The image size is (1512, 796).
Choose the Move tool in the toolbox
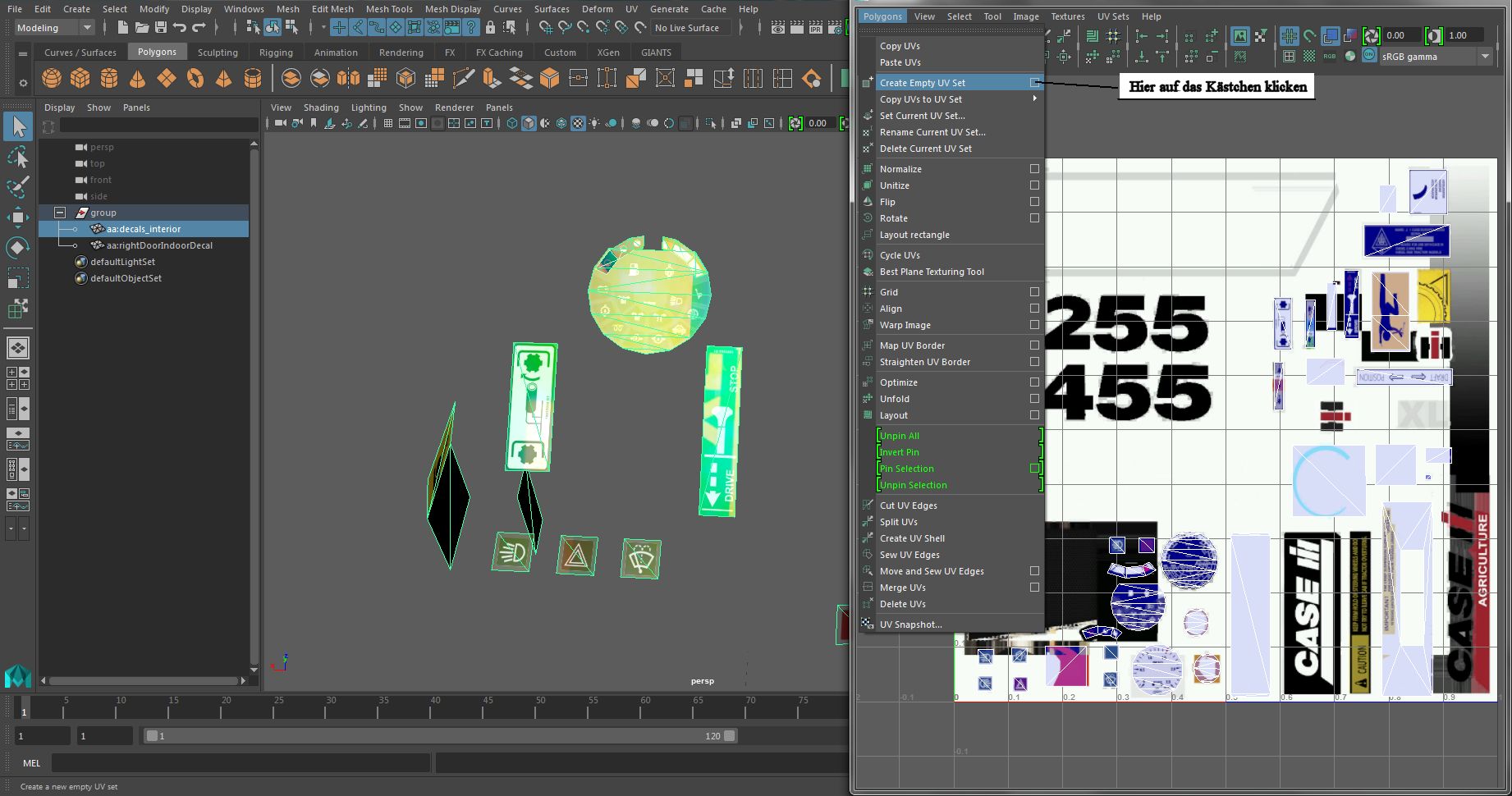pyautogui.click(x=17, y=217)
